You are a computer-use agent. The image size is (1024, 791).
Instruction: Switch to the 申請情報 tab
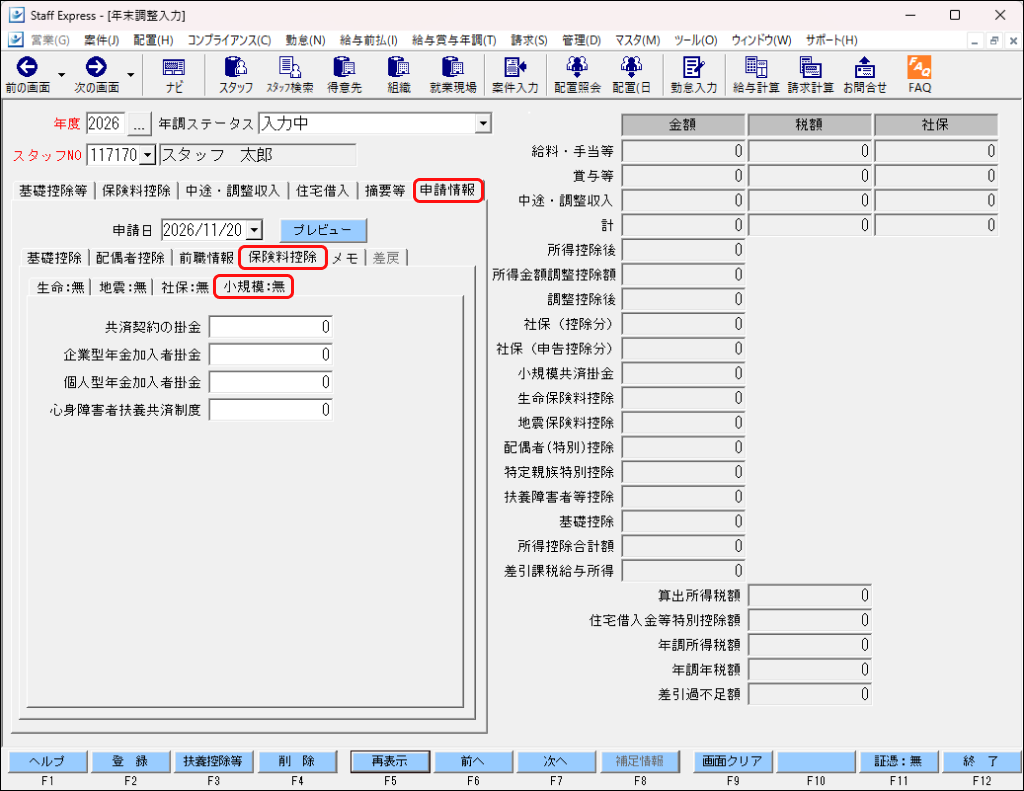(448, 190)
